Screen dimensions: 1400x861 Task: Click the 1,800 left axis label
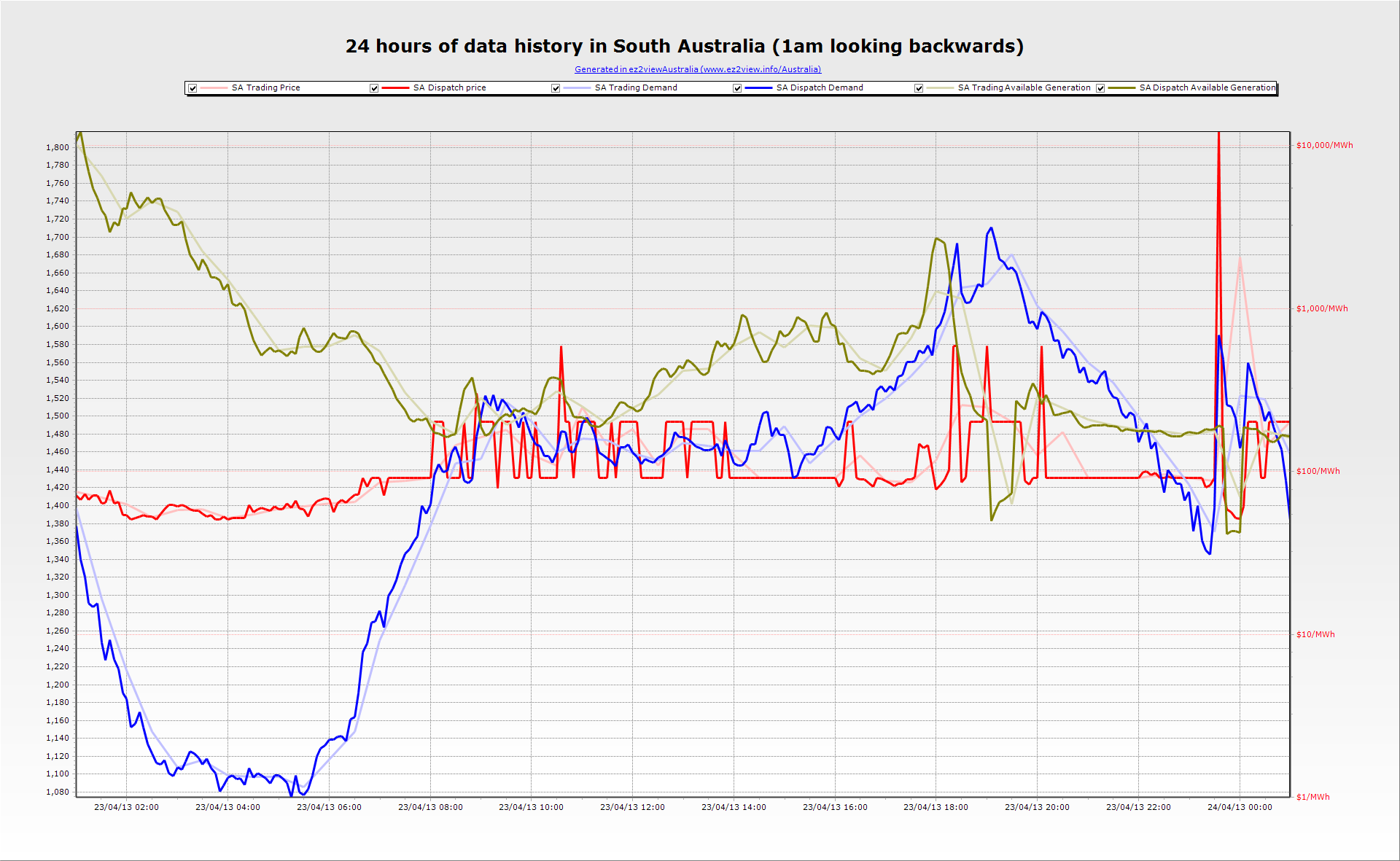pyautogui.click(x=58, y=147)
